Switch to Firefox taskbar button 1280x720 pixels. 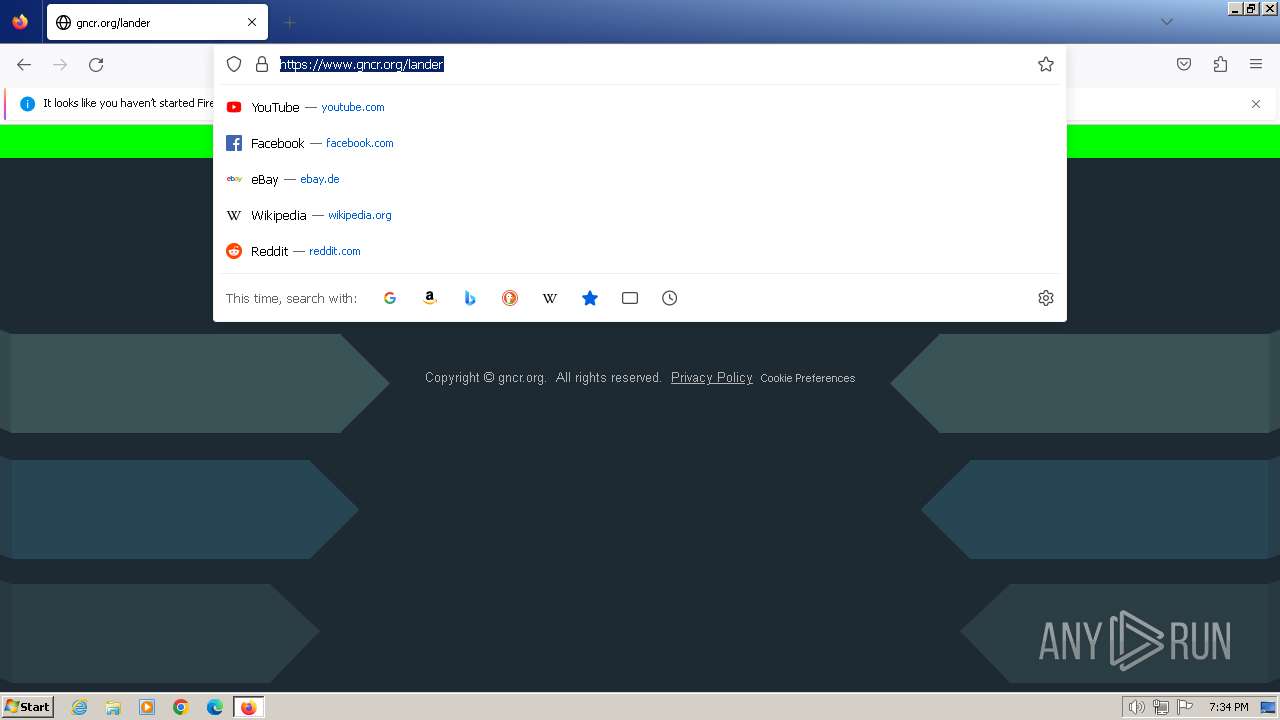[249, 707]
